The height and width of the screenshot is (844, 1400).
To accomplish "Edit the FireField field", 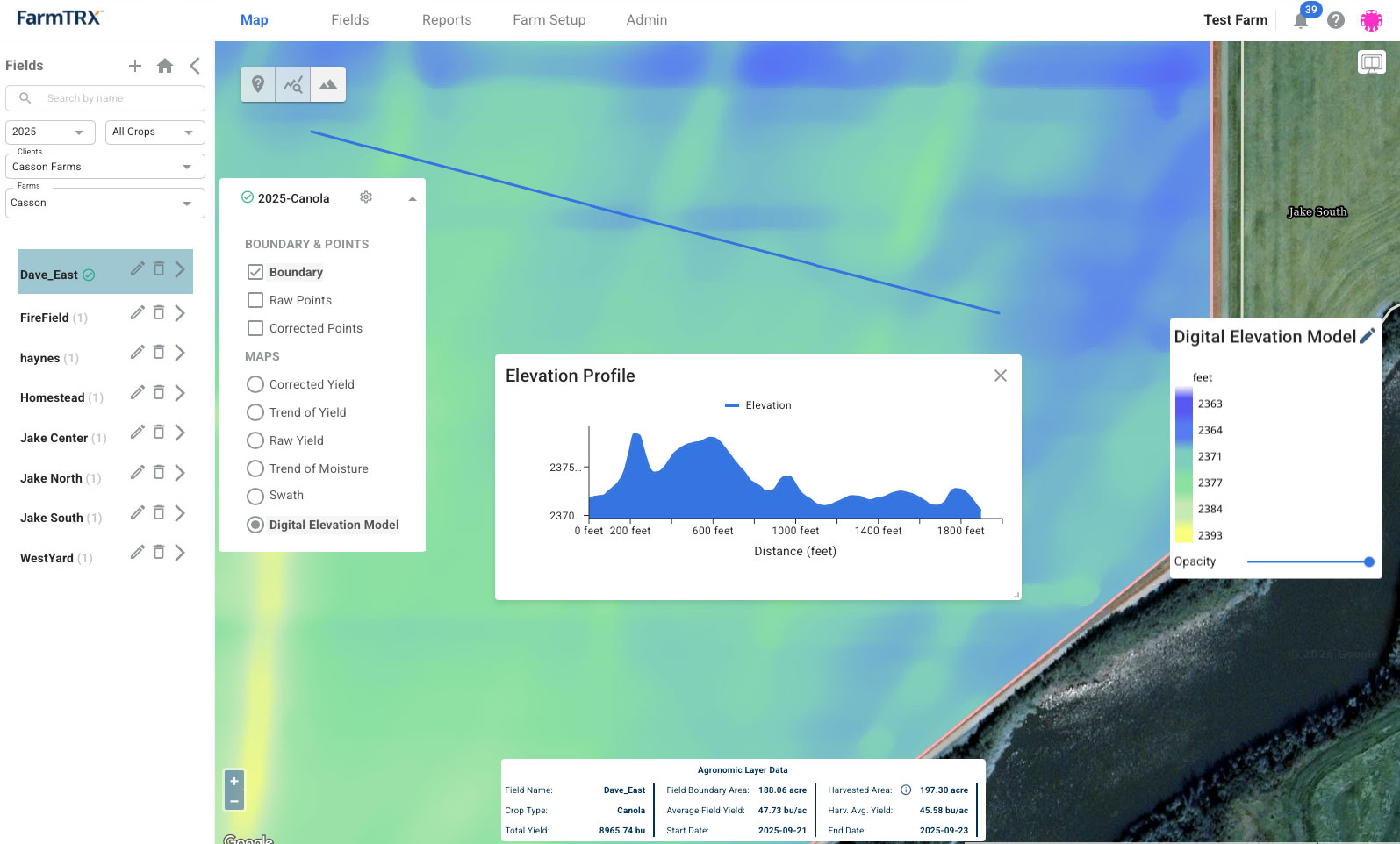I will click(x=137, y=312).
